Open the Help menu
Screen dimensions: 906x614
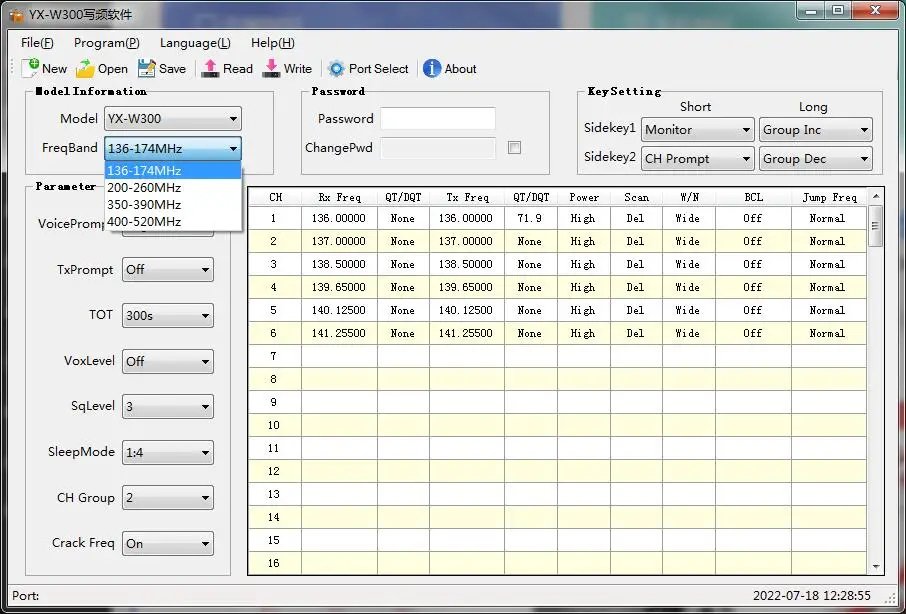click(x=272, y=43)
